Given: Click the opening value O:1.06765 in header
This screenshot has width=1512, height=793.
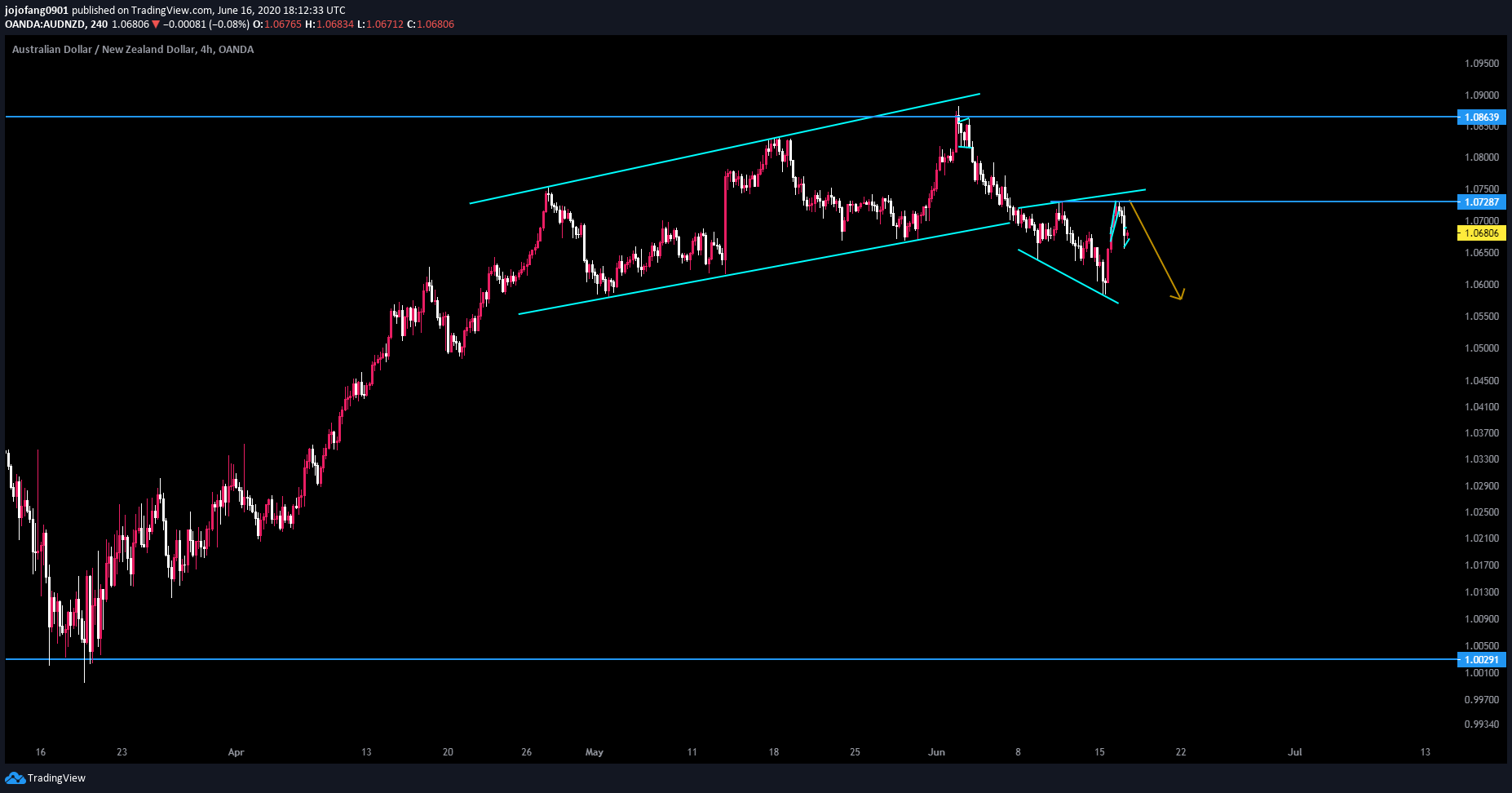Looking at the screenshot, I should coord(277,24).
